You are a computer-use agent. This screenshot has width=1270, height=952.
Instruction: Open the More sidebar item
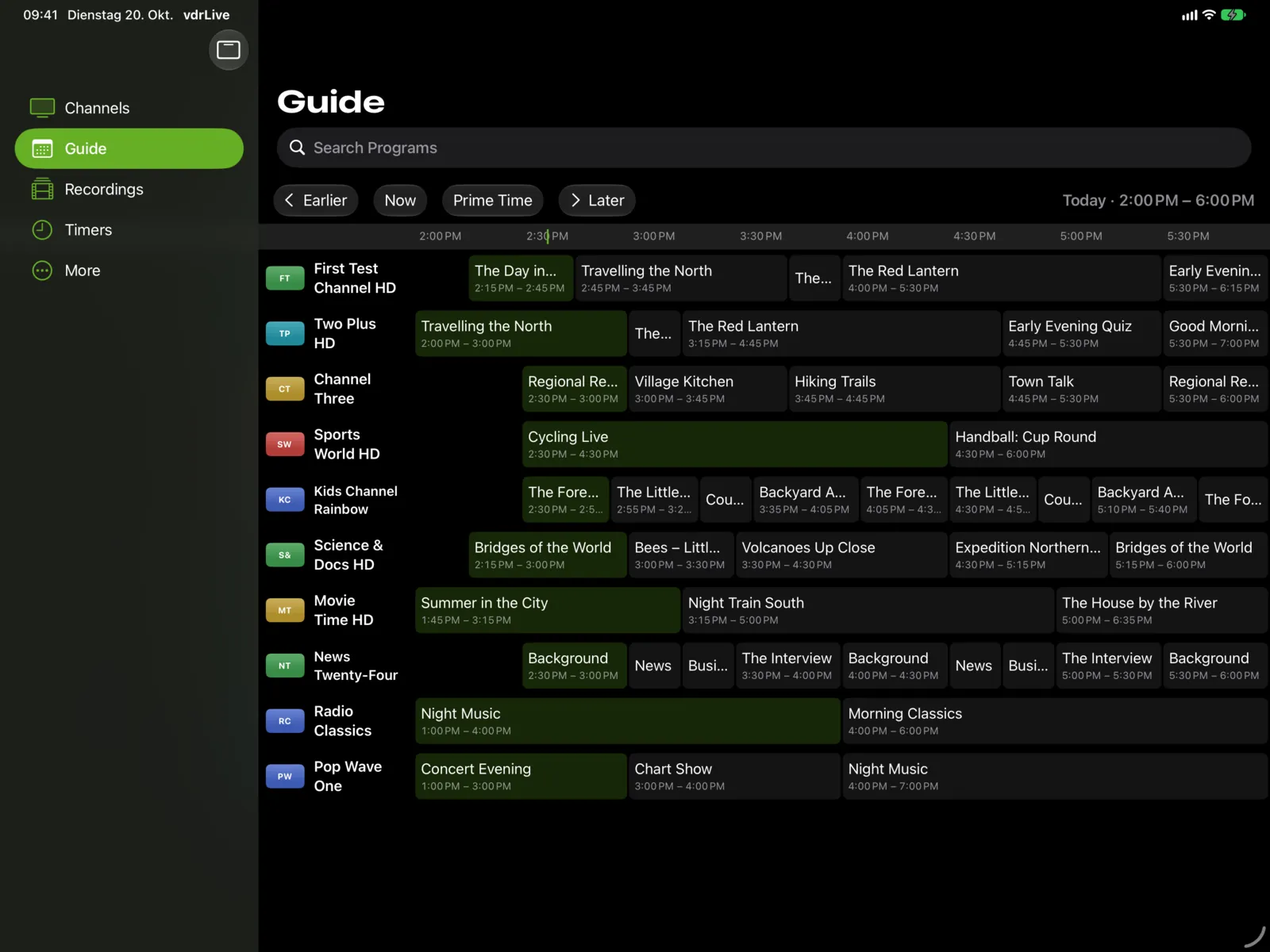pos(129,271)
